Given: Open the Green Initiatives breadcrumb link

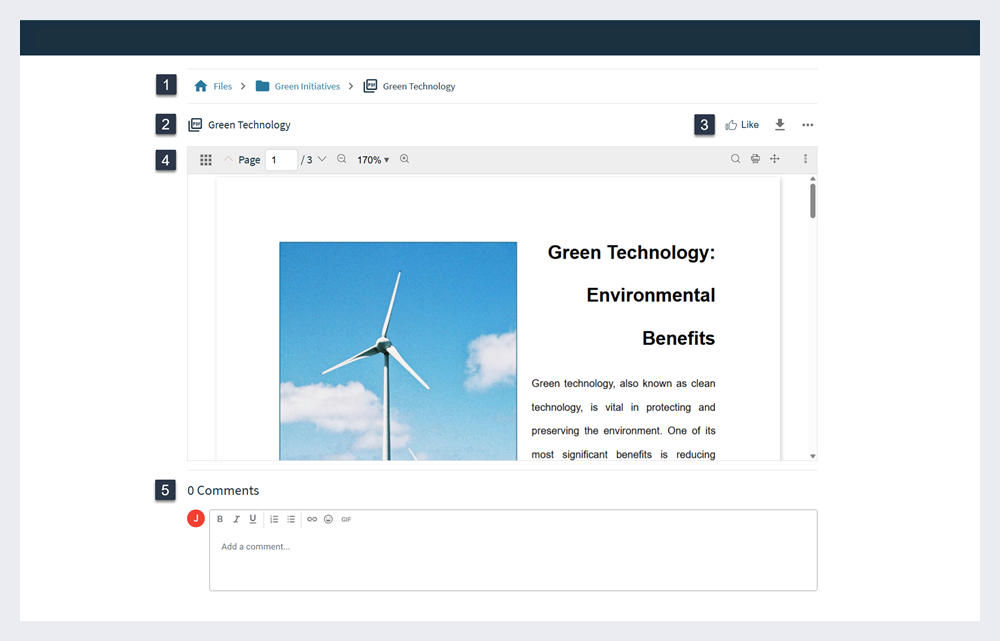Looking at the screenshot, I should pos(307,86).
